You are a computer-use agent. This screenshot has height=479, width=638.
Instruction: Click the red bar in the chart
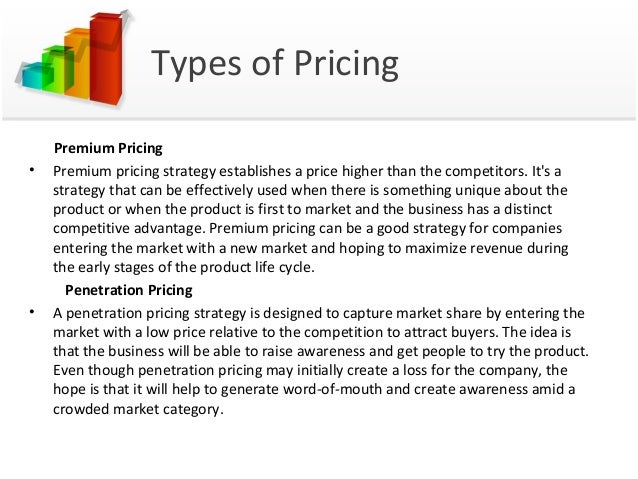click(x=106, y=58)
